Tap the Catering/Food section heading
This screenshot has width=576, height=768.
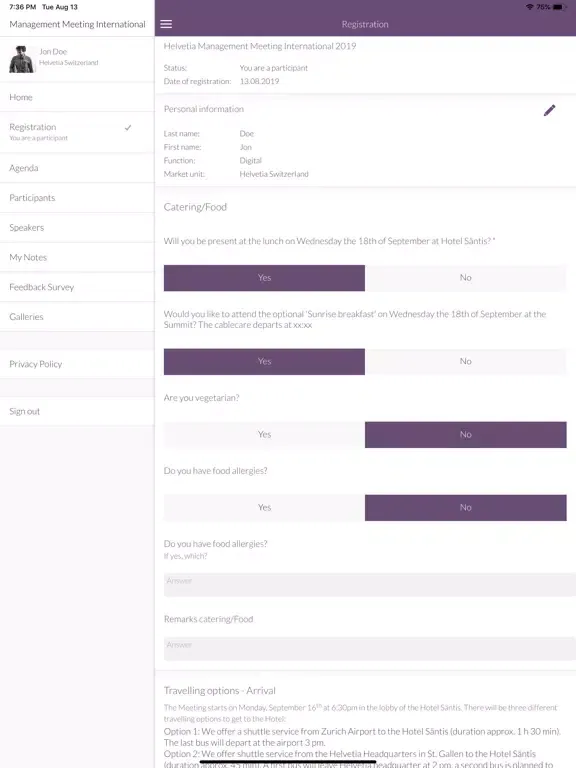(x=195, y=207)
